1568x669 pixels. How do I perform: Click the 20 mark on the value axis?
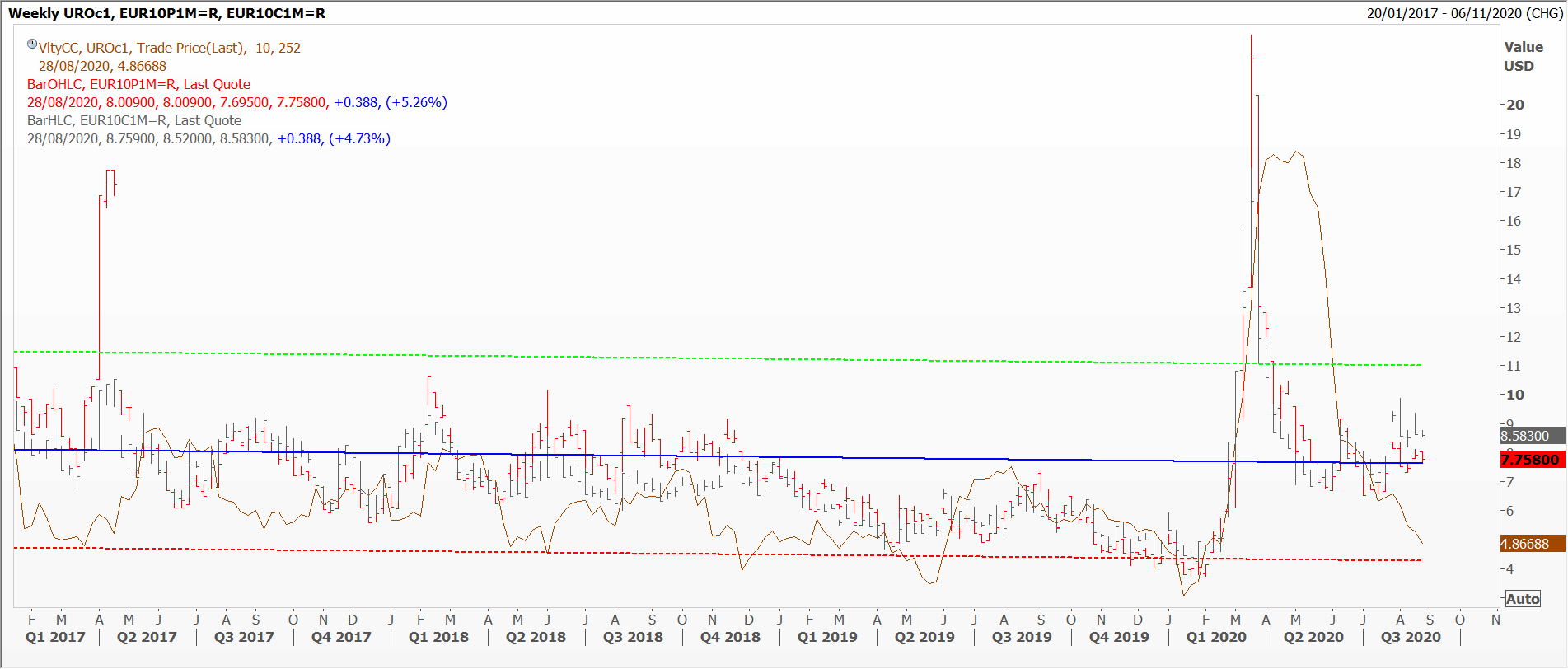[1515, 105]
